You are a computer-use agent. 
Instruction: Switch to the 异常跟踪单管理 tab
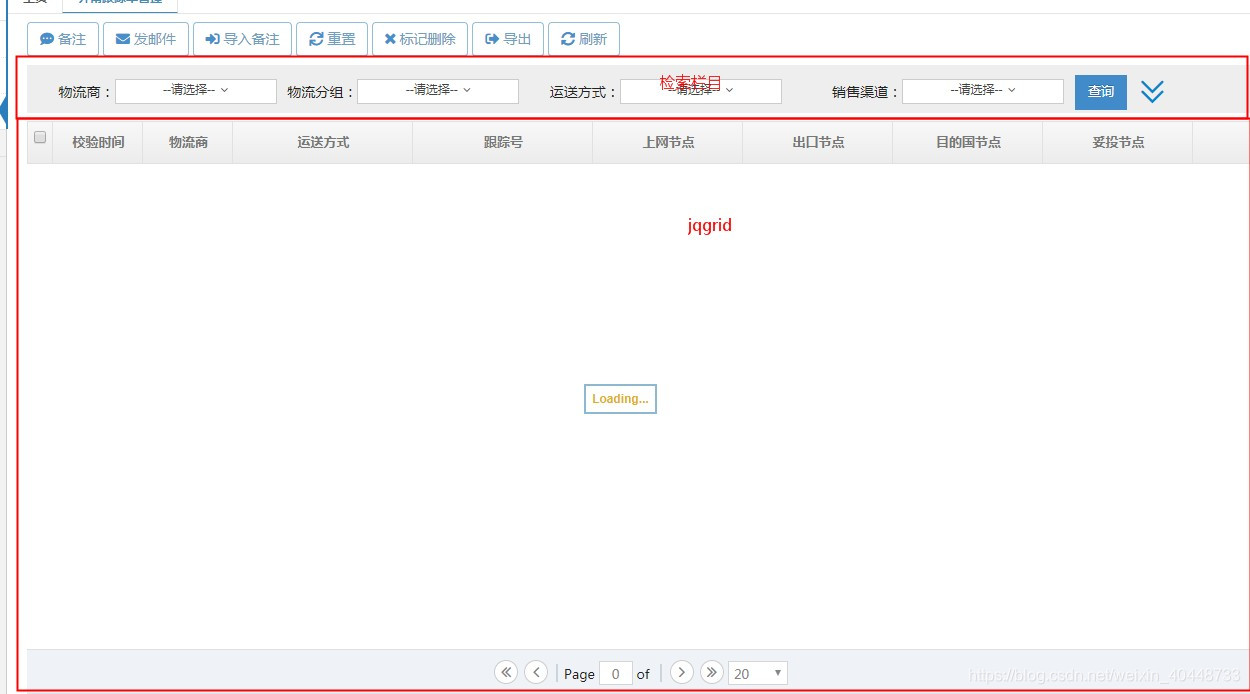(x=120, y=3)
